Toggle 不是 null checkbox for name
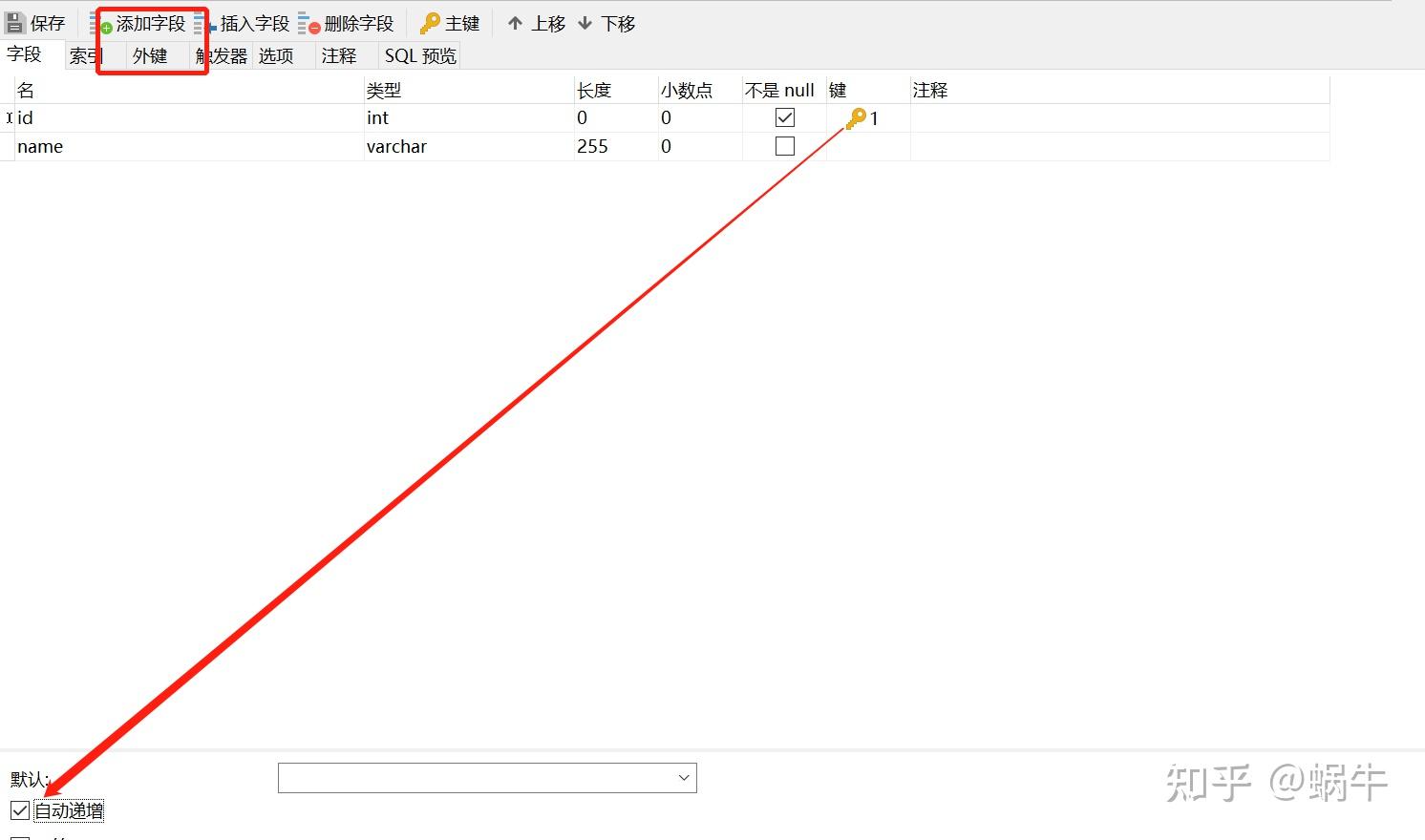 coord(785,146)
